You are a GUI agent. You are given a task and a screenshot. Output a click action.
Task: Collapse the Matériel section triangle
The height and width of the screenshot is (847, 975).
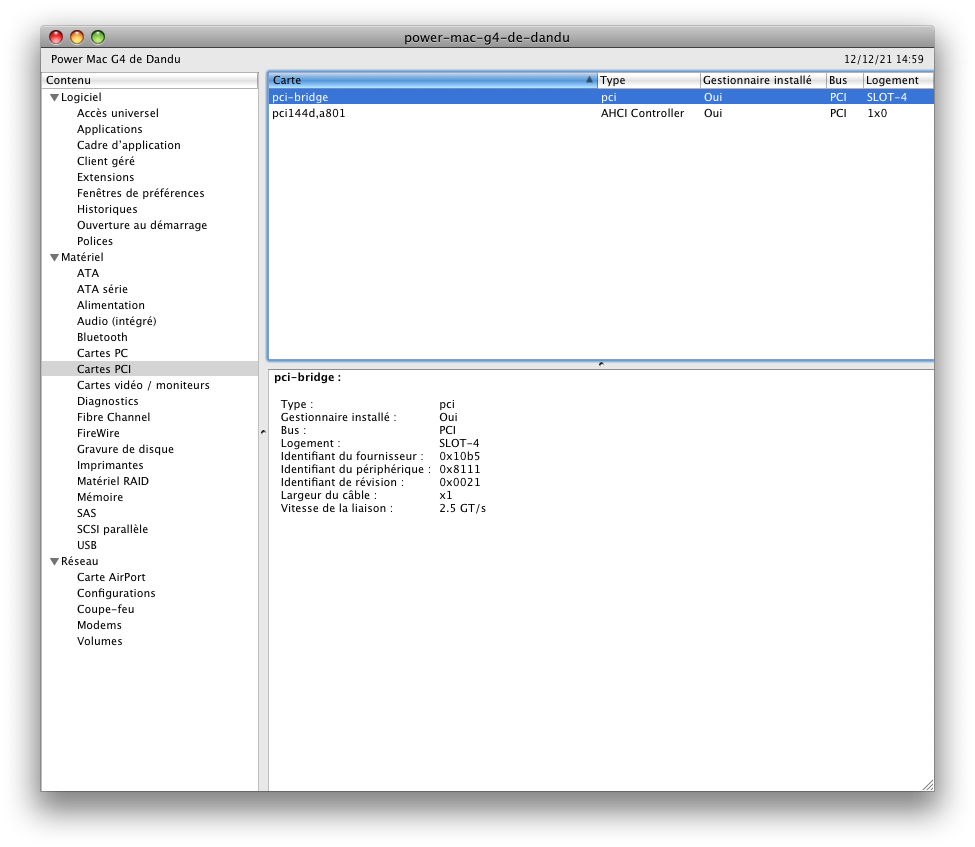tap(54, 258)
